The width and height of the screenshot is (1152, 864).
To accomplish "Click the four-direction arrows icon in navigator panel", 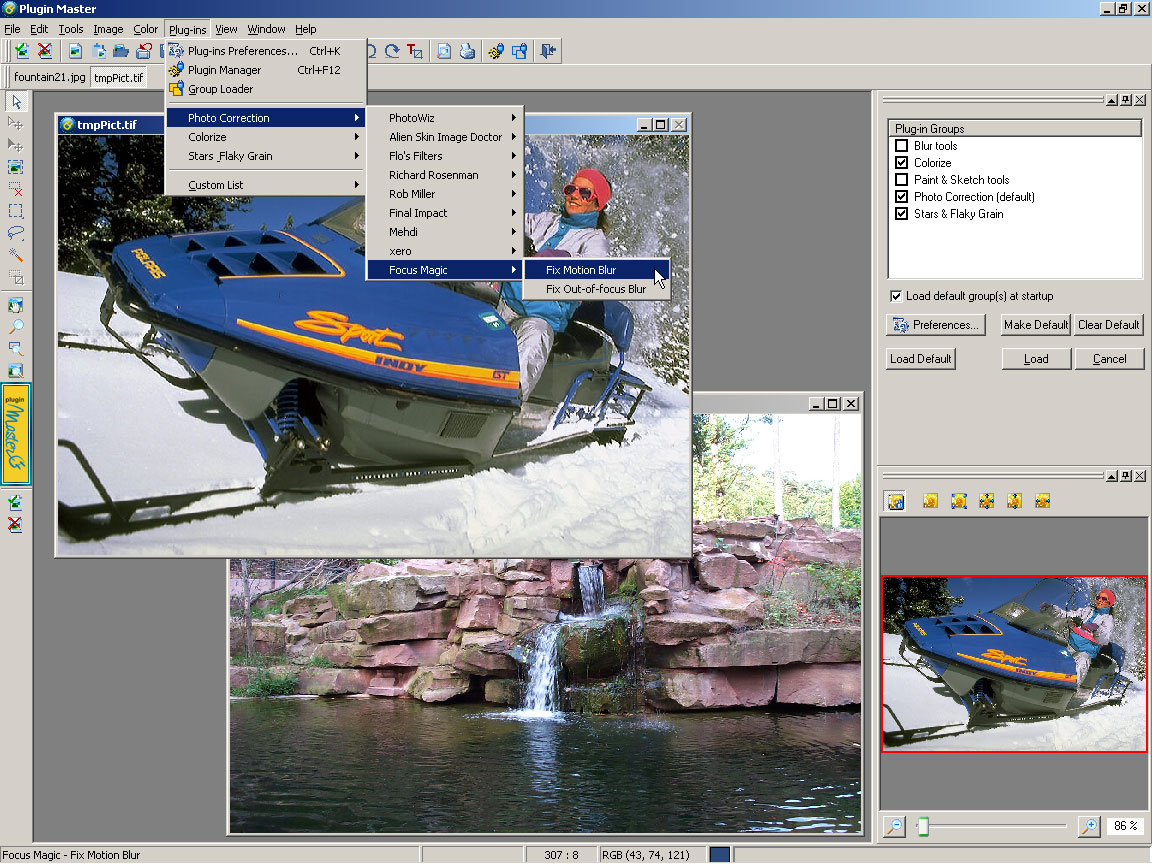I will [987, 501].
